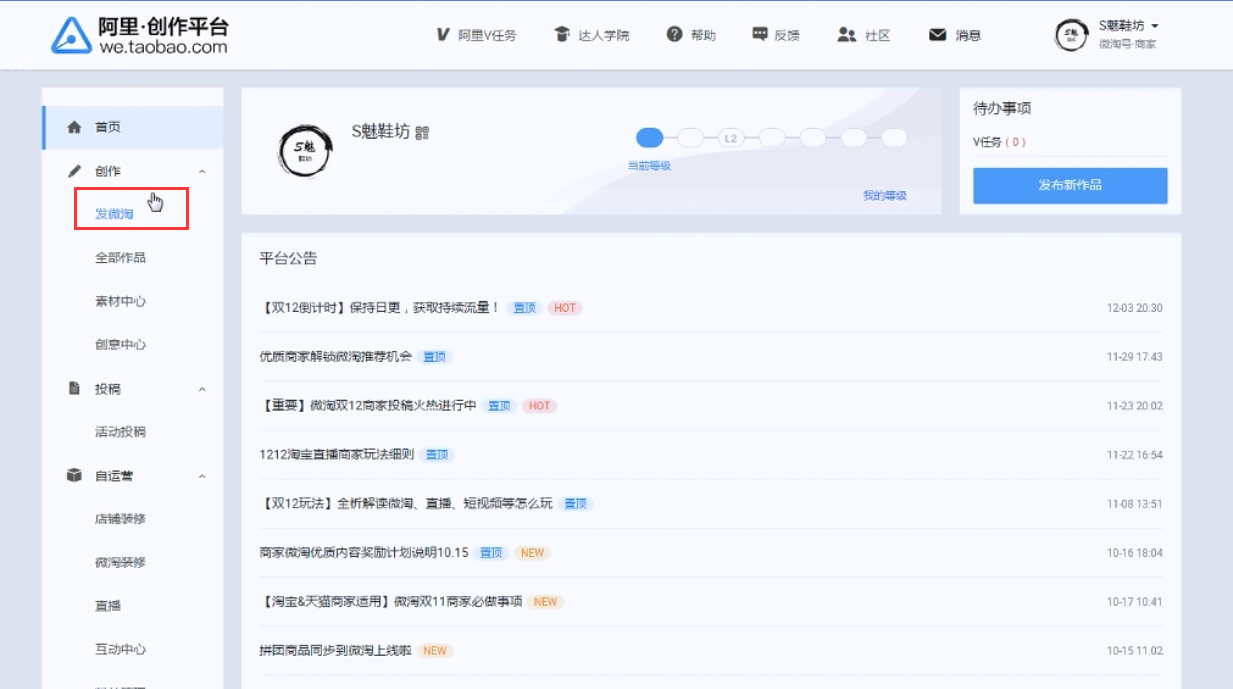Click the date 10-17 10:41
Image resolution: width=1233 pixels, height=689 pixels.
coord(1135,602)
